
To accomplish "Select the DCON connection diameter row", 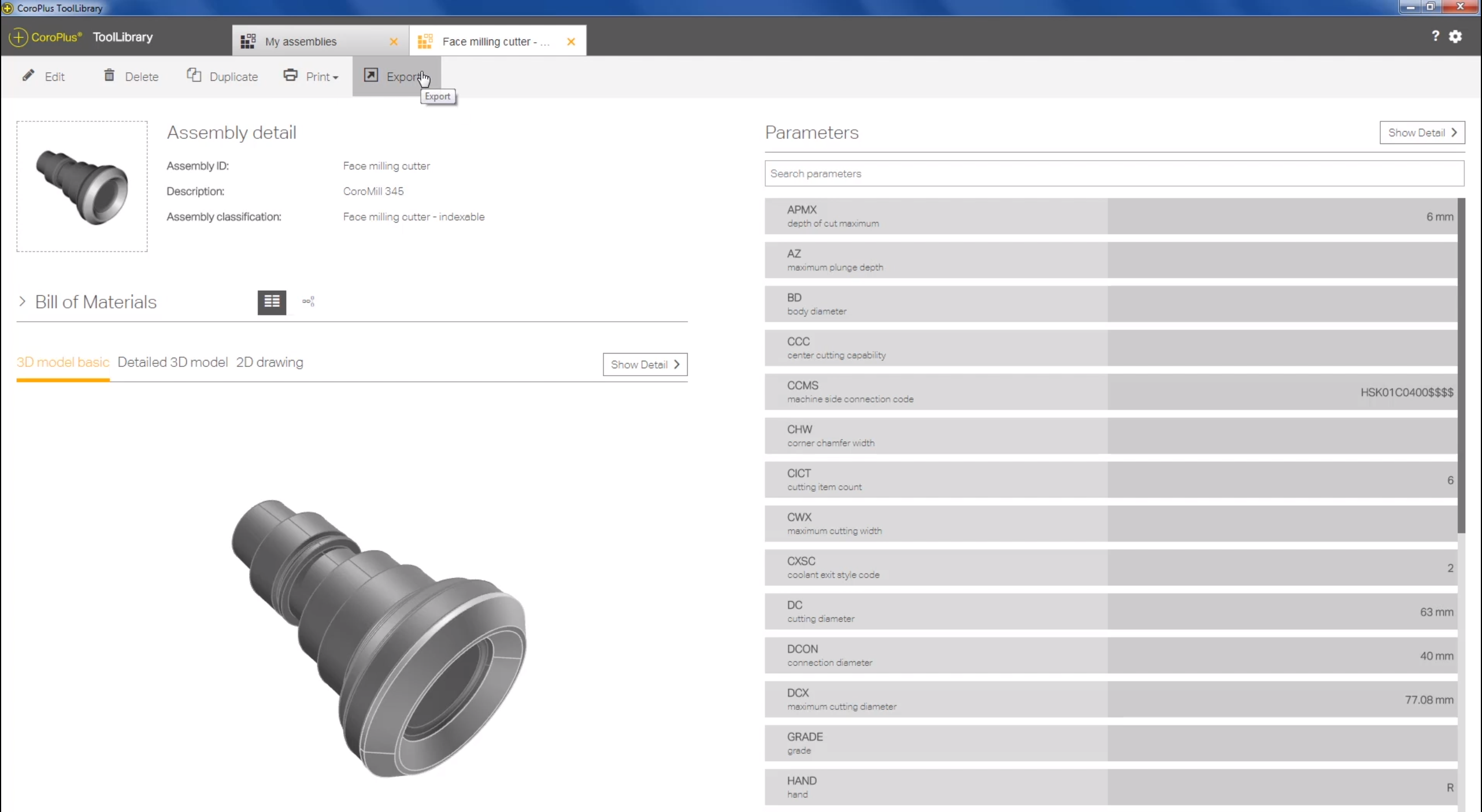I will (1110, 655).
